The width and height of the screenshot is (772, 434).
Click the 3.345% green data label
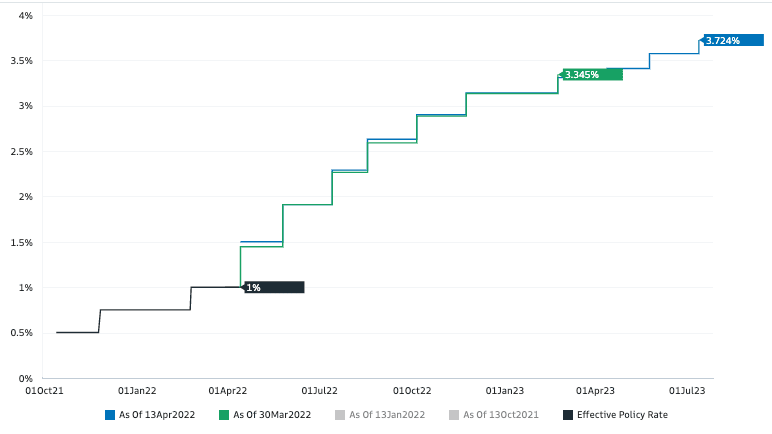[x=592, y=74]
